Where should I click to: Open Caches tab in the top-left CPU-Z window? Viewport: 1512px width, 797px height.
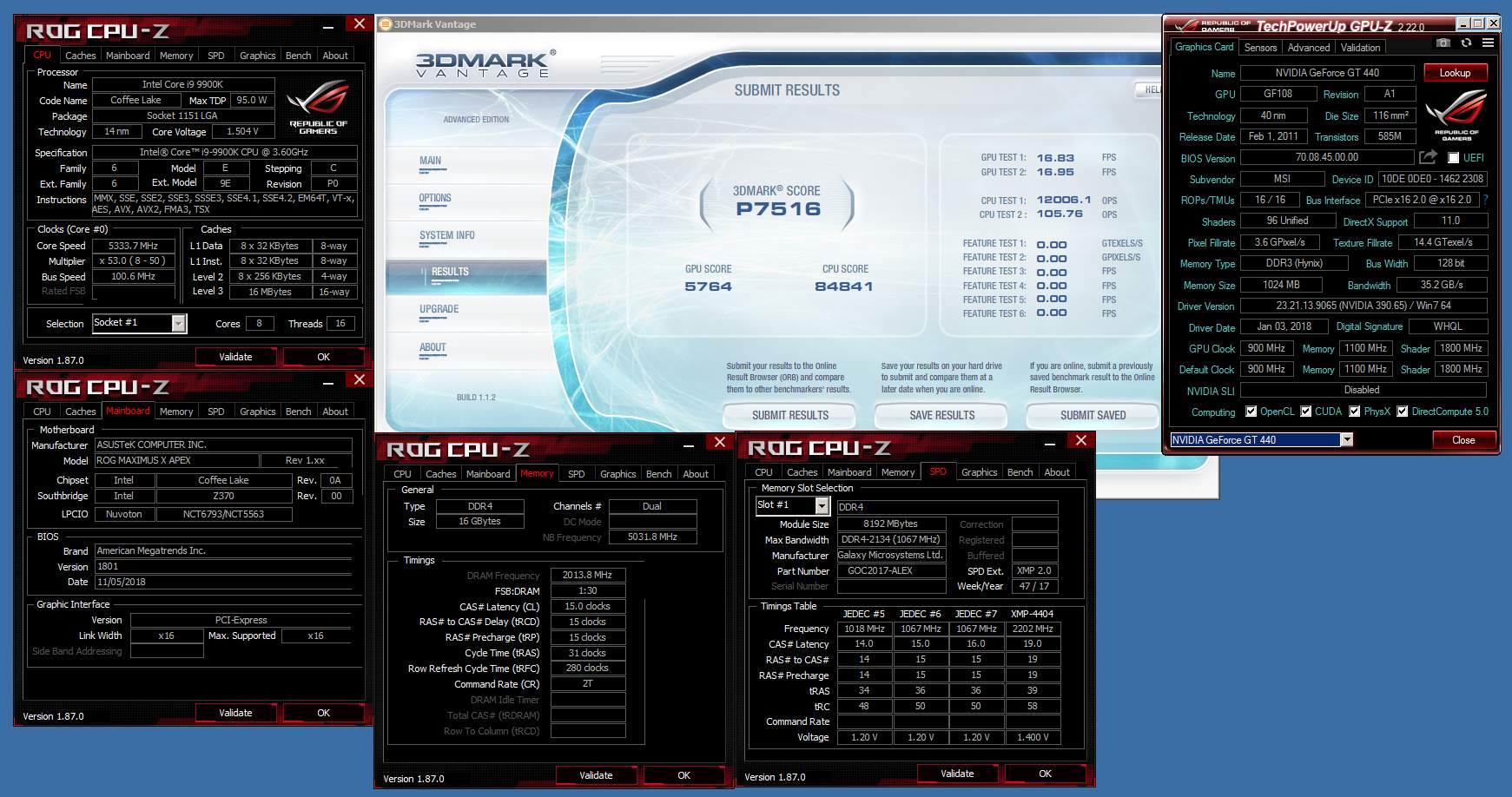pyautogui.click(x=80, y=56)
